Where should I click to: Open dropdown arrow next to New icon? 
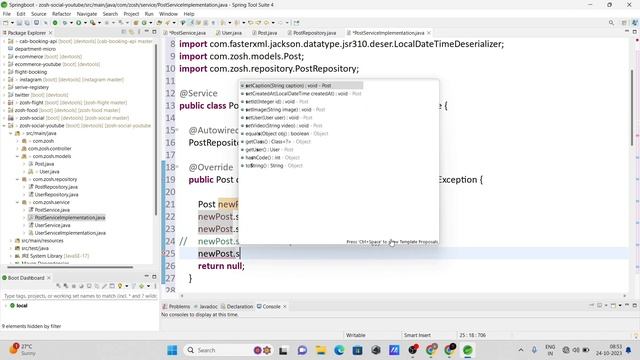pos(12,23)
